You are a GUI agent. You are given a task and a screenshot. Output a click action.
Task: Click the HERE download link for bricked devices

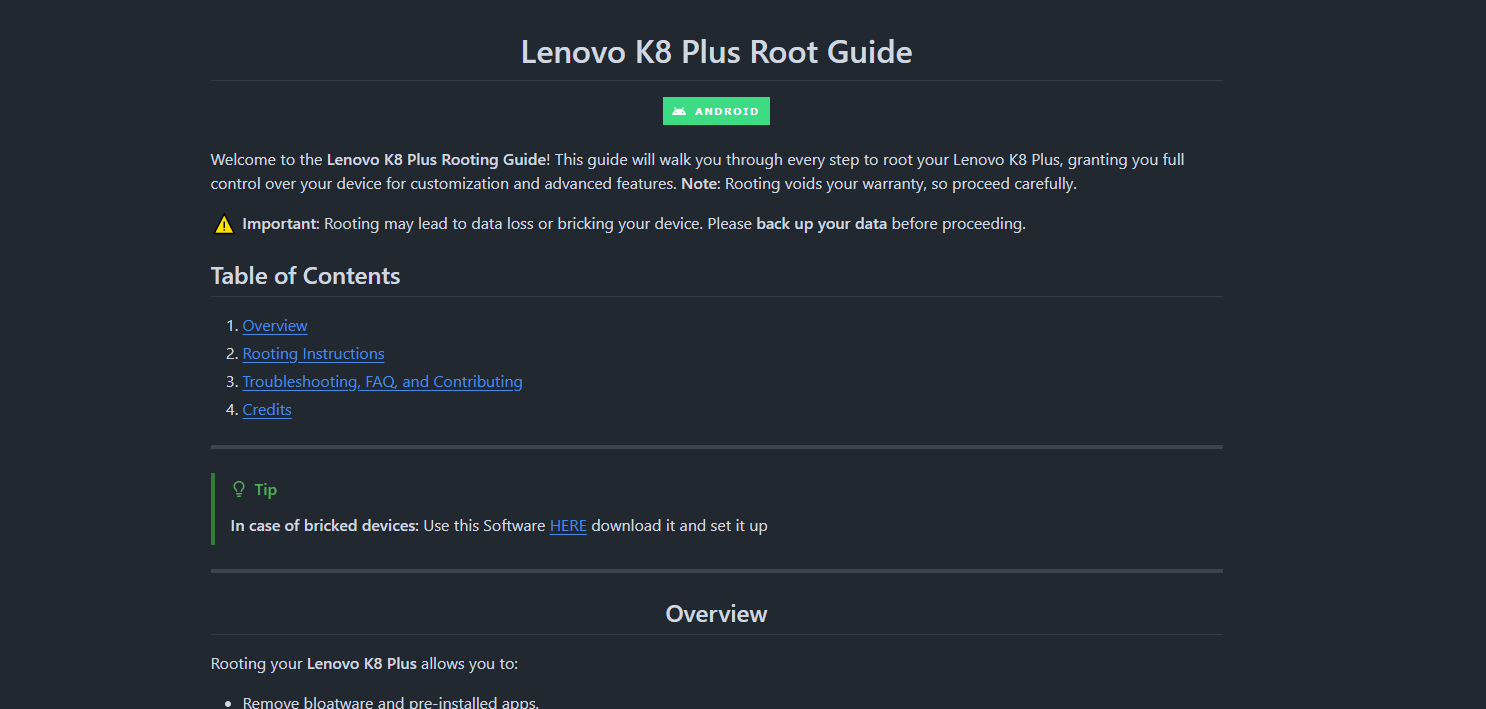tap(567, 525)
